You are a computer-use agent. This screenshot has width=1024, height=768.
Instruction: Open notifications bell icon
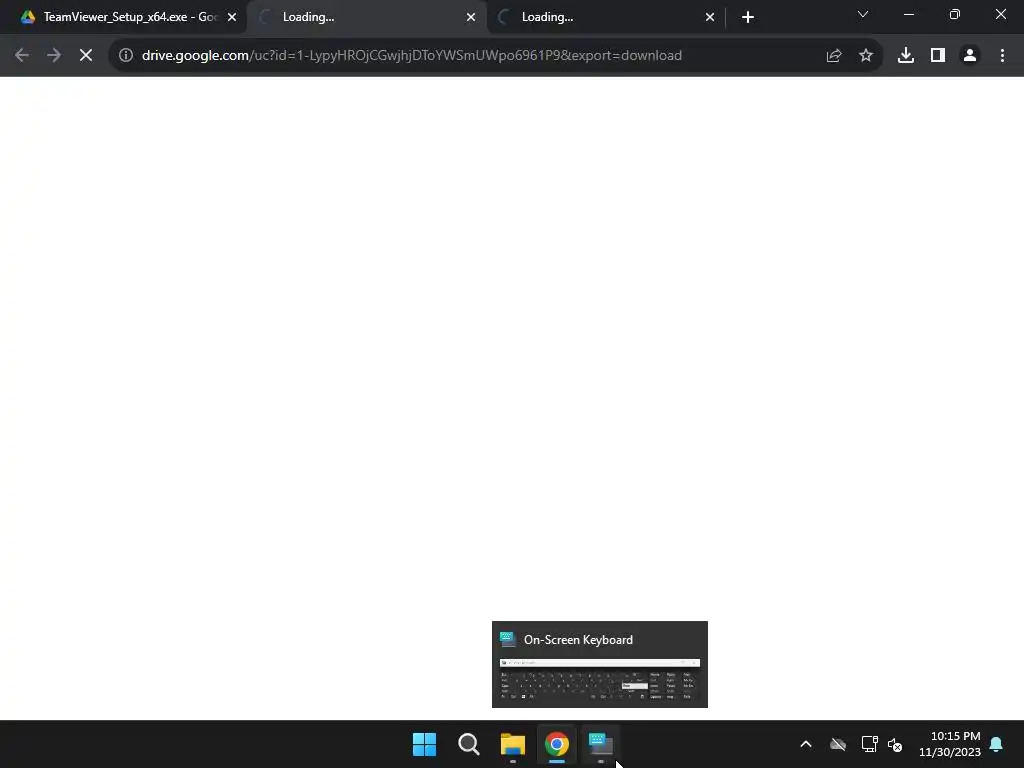(997, 744)
